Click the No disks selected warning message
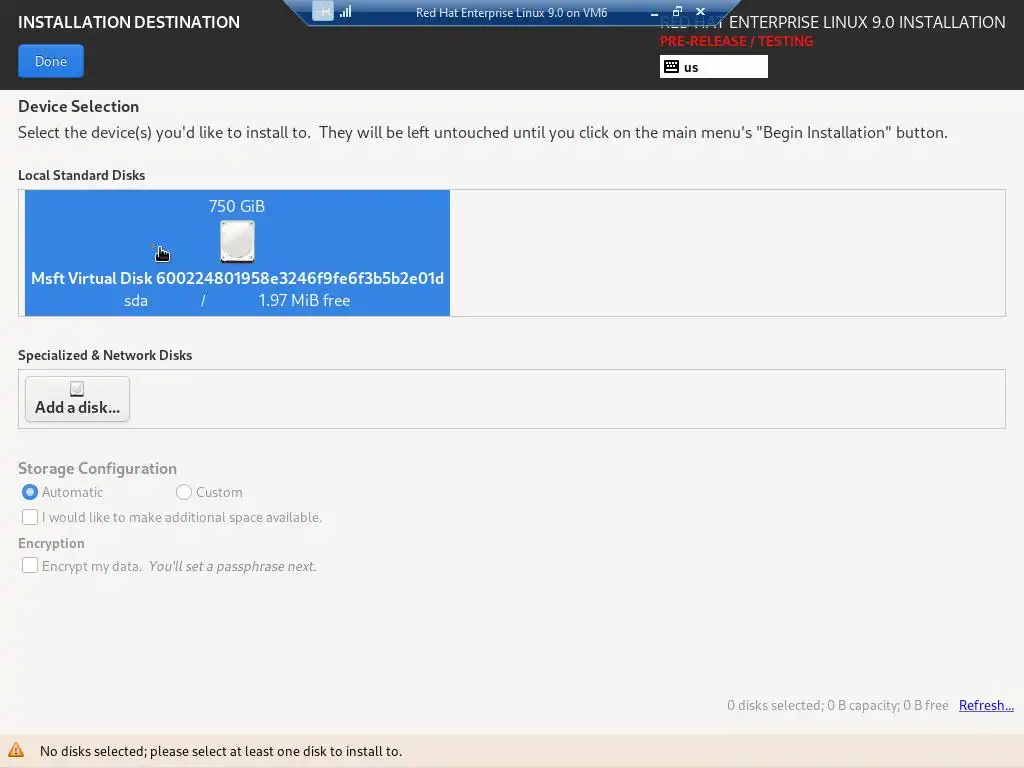Viewport: 1024px width, 768px height. click(221, 751)
